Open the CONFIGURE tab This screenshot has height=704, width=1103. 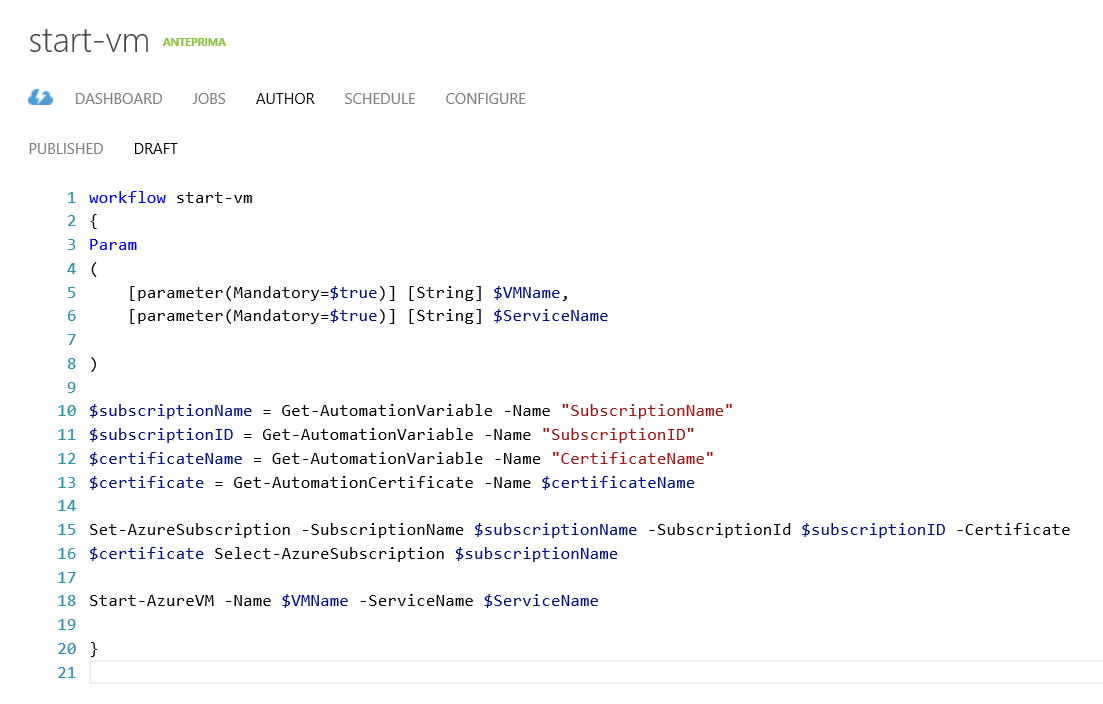pyautogui.click(x=485, y=98)
